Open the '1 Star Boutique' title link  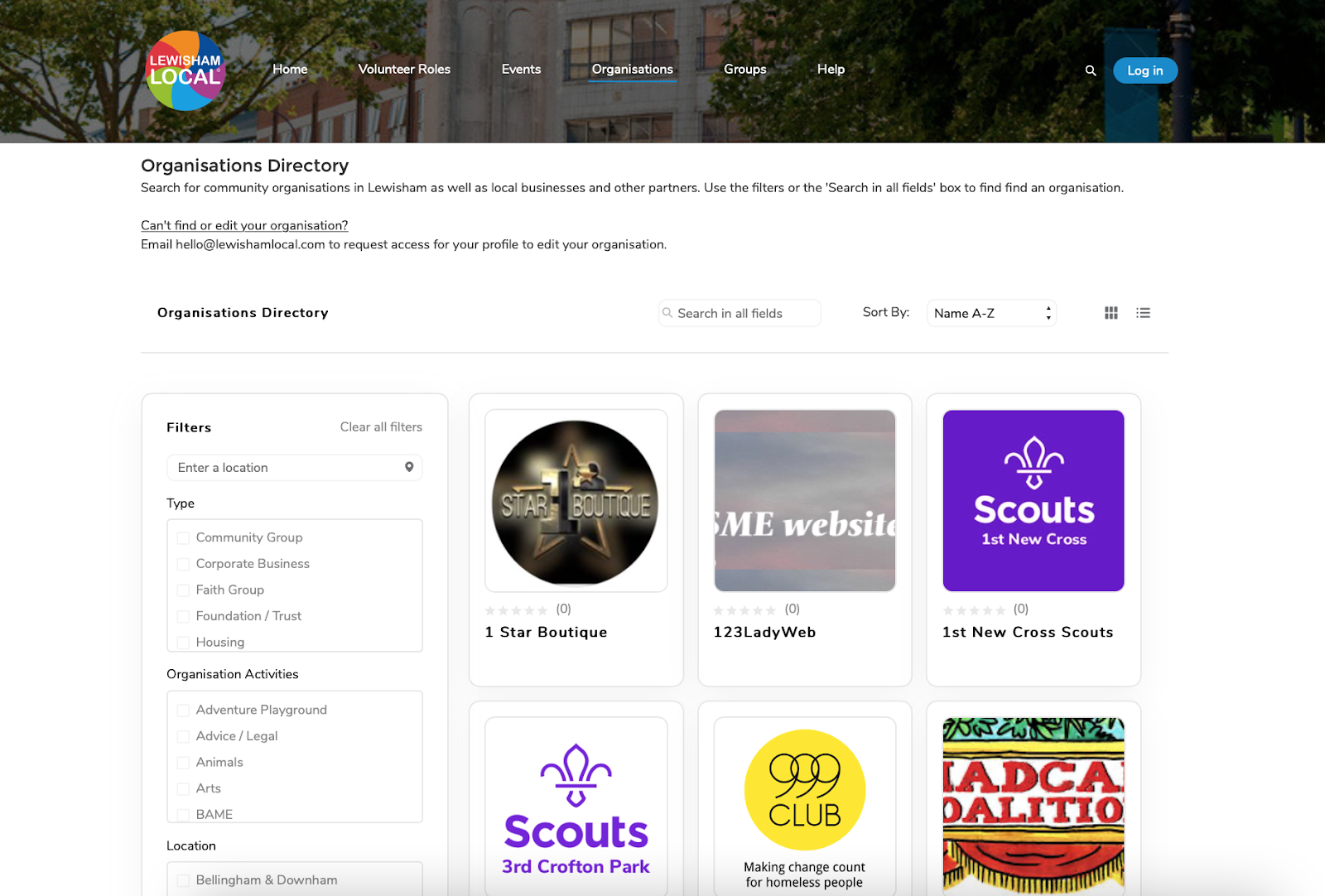pos(547,632)
